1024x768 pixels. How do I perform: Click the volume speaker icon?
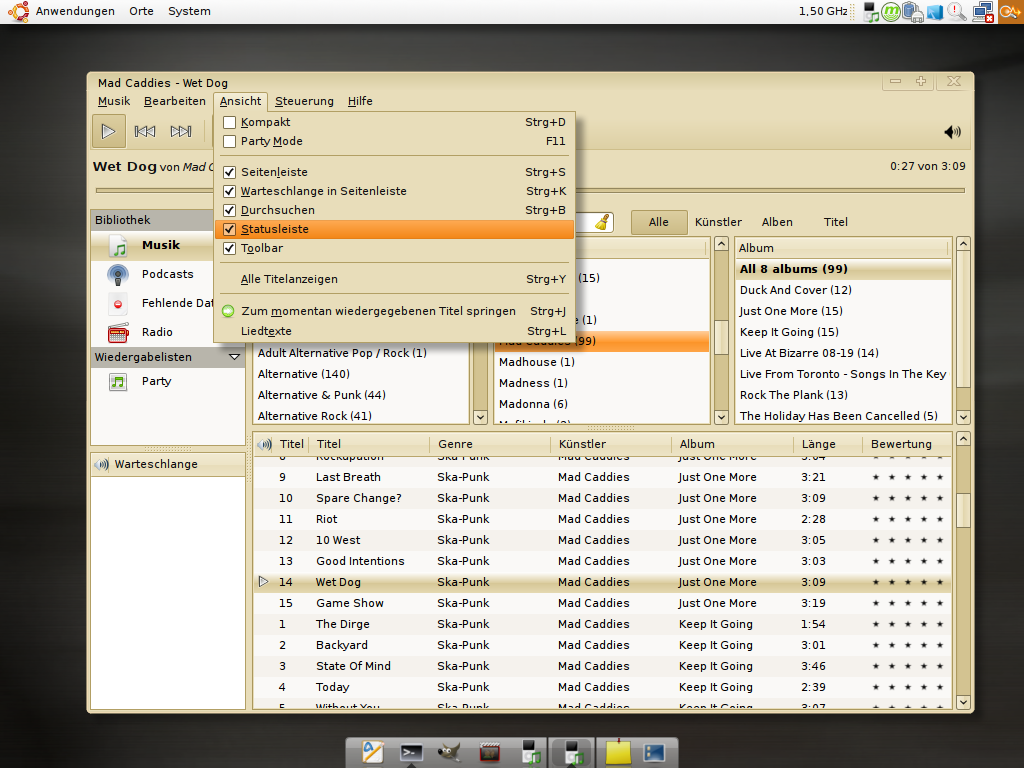click(952, 132)
